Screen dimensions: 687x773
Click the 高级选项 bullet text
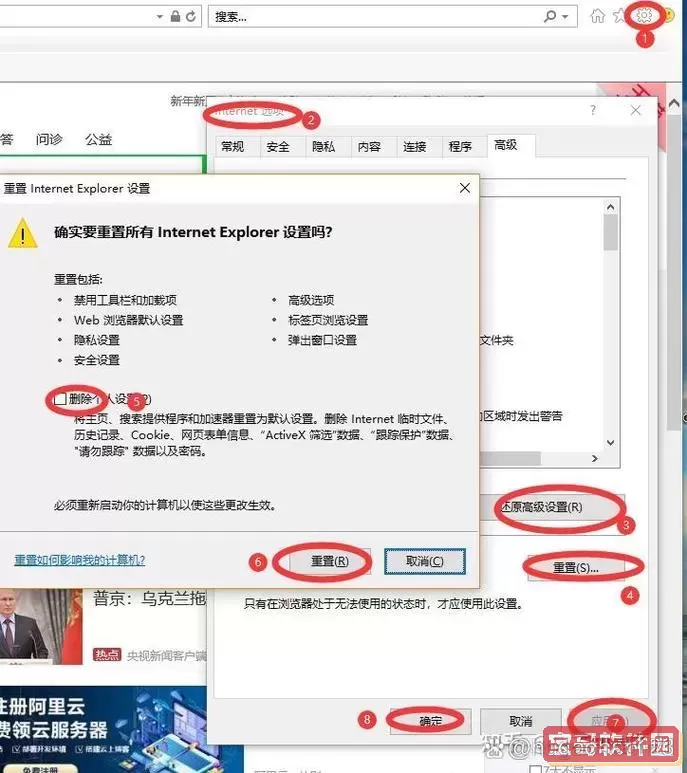click(x=311, y=300)
